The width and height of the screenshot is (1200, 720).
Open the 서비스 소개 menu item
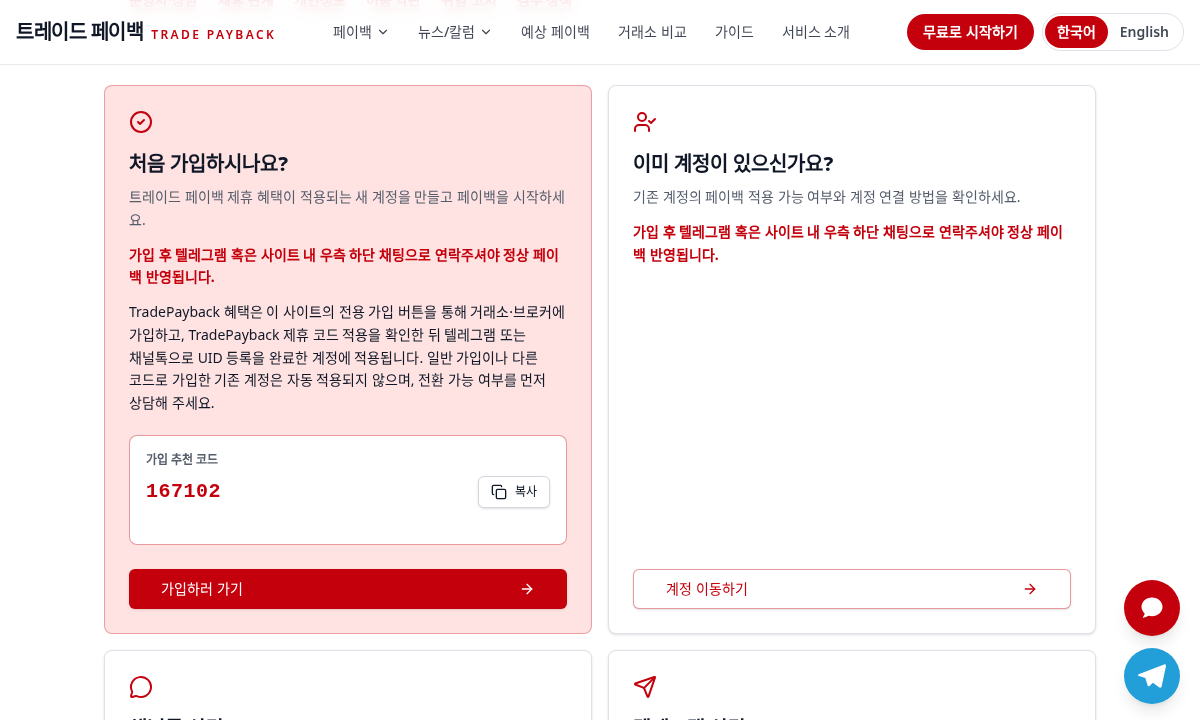coord(816,32)
